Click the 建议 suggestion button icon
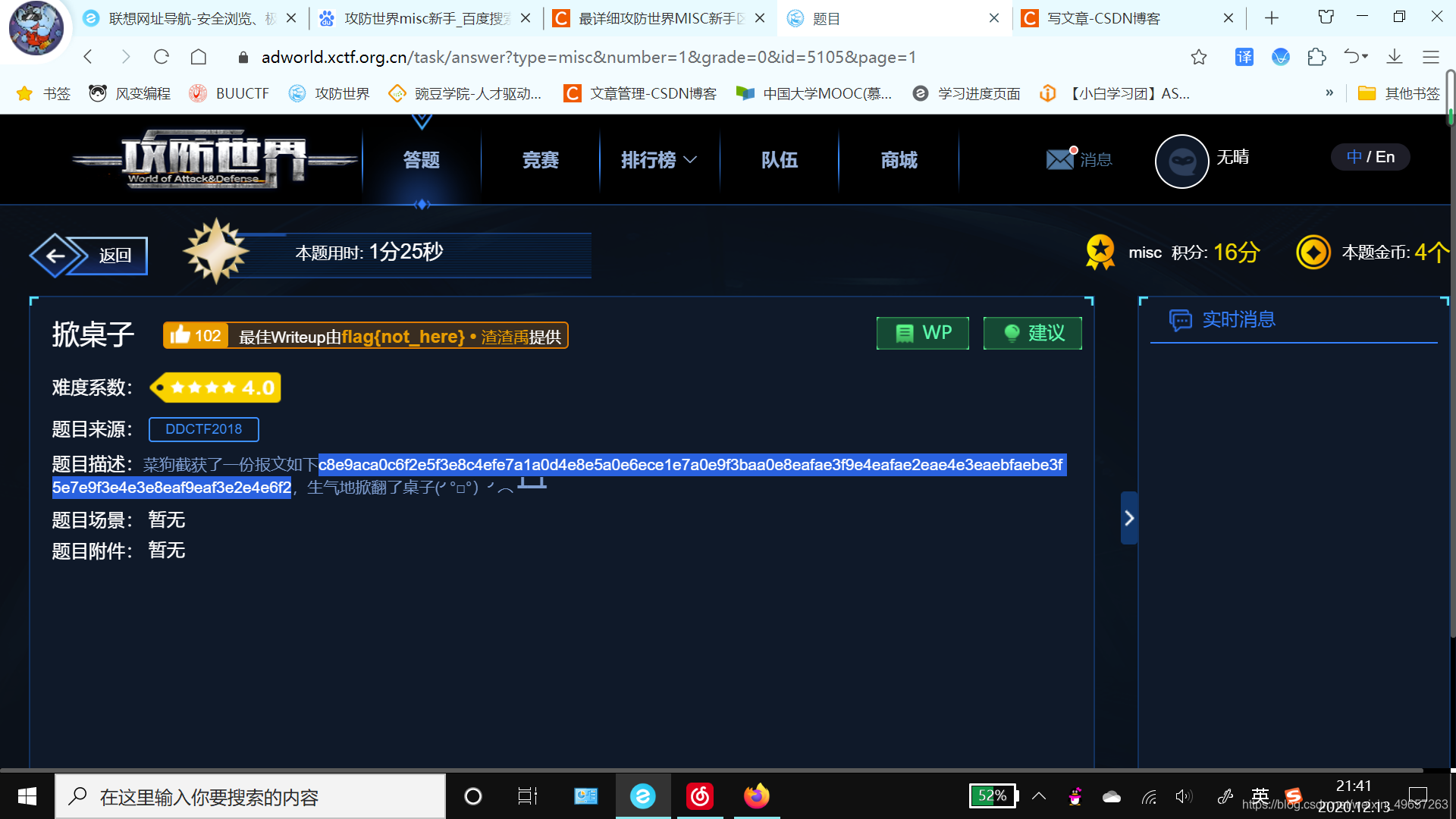This screenshot has width=1456, height=819. click(1012, 332)
